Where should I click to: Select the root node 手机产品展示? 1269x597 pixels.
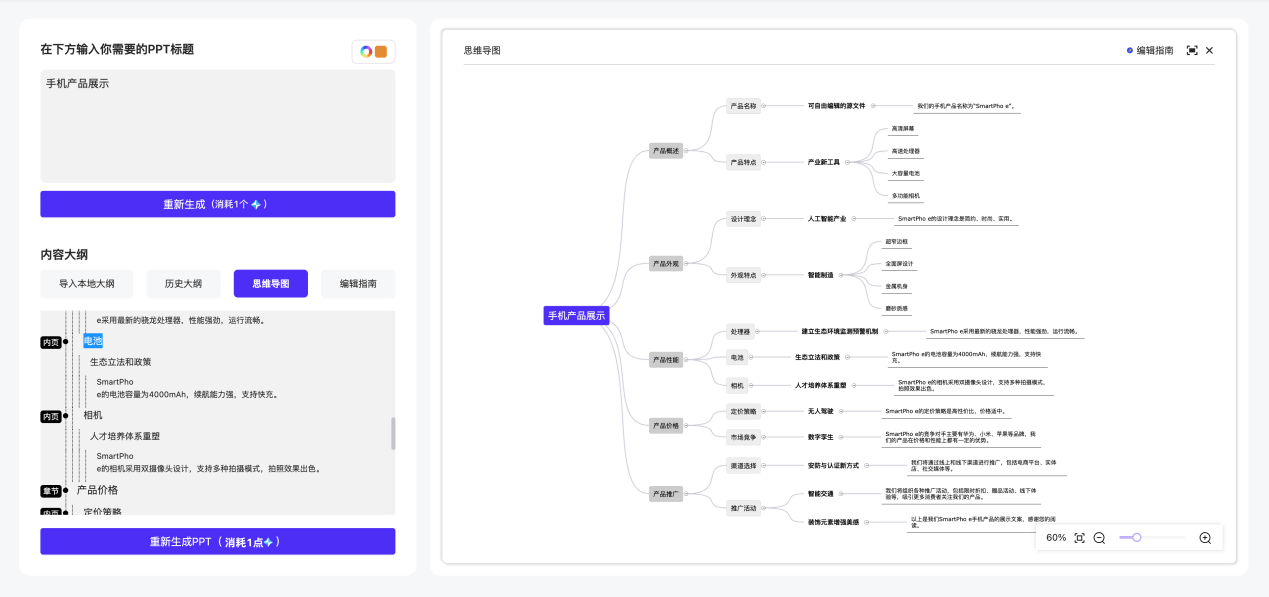pyautogui.click(x=577, y=314)
